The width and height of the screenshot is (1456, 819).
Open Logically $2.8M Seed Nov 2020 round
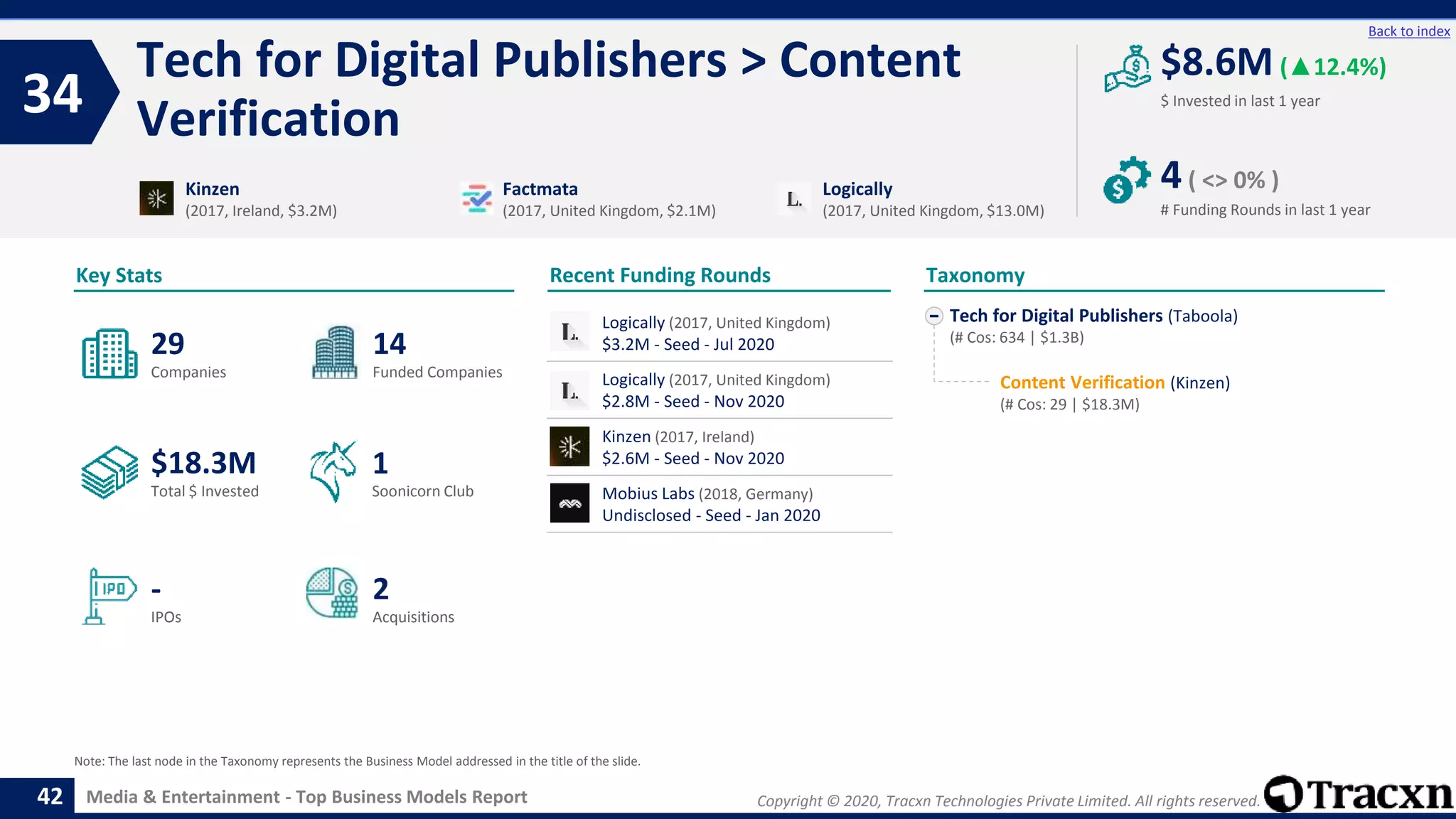pos(719,390)
